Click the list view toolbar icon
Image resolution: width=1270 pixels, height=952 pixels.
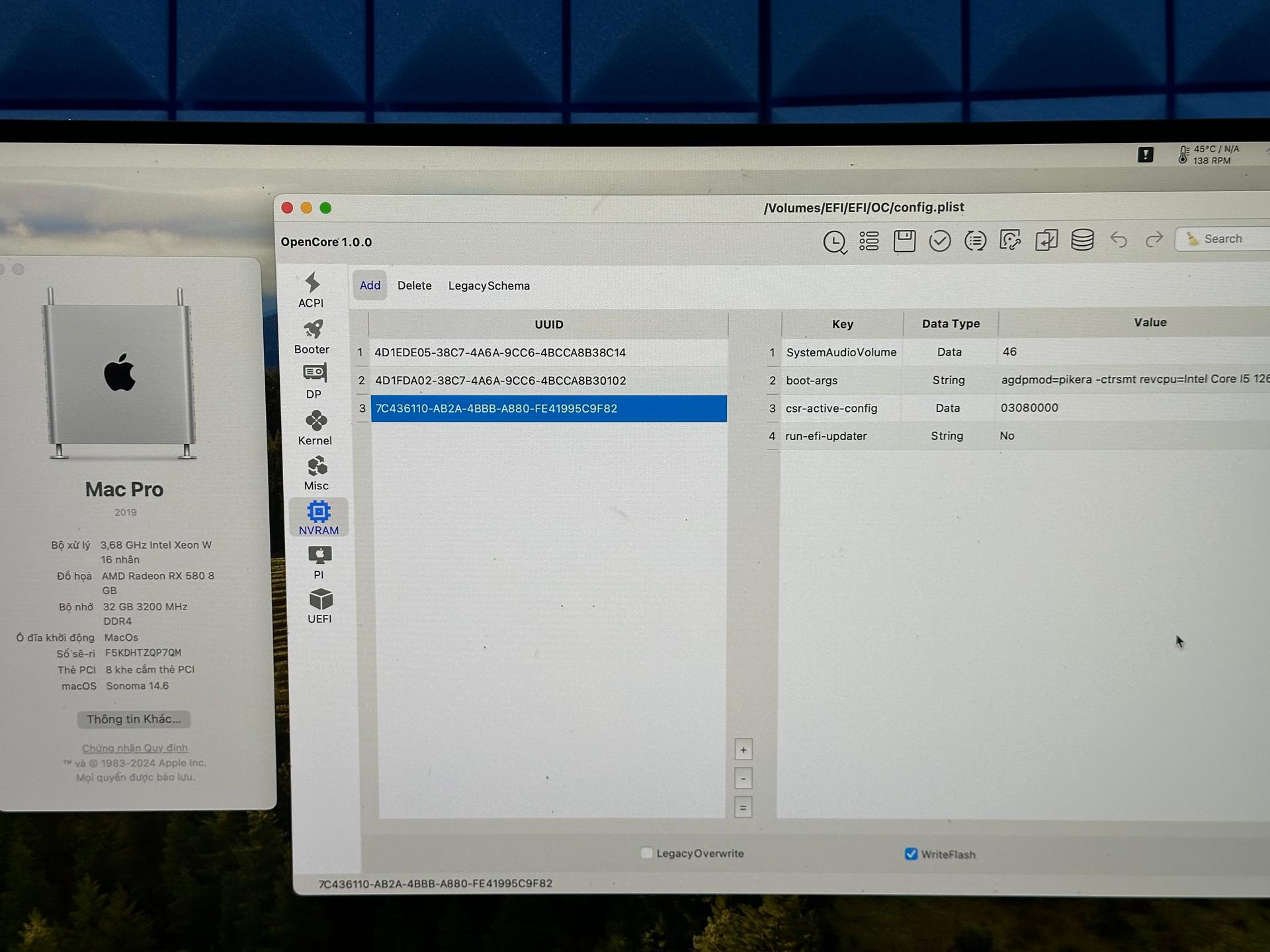pos(869,241)
